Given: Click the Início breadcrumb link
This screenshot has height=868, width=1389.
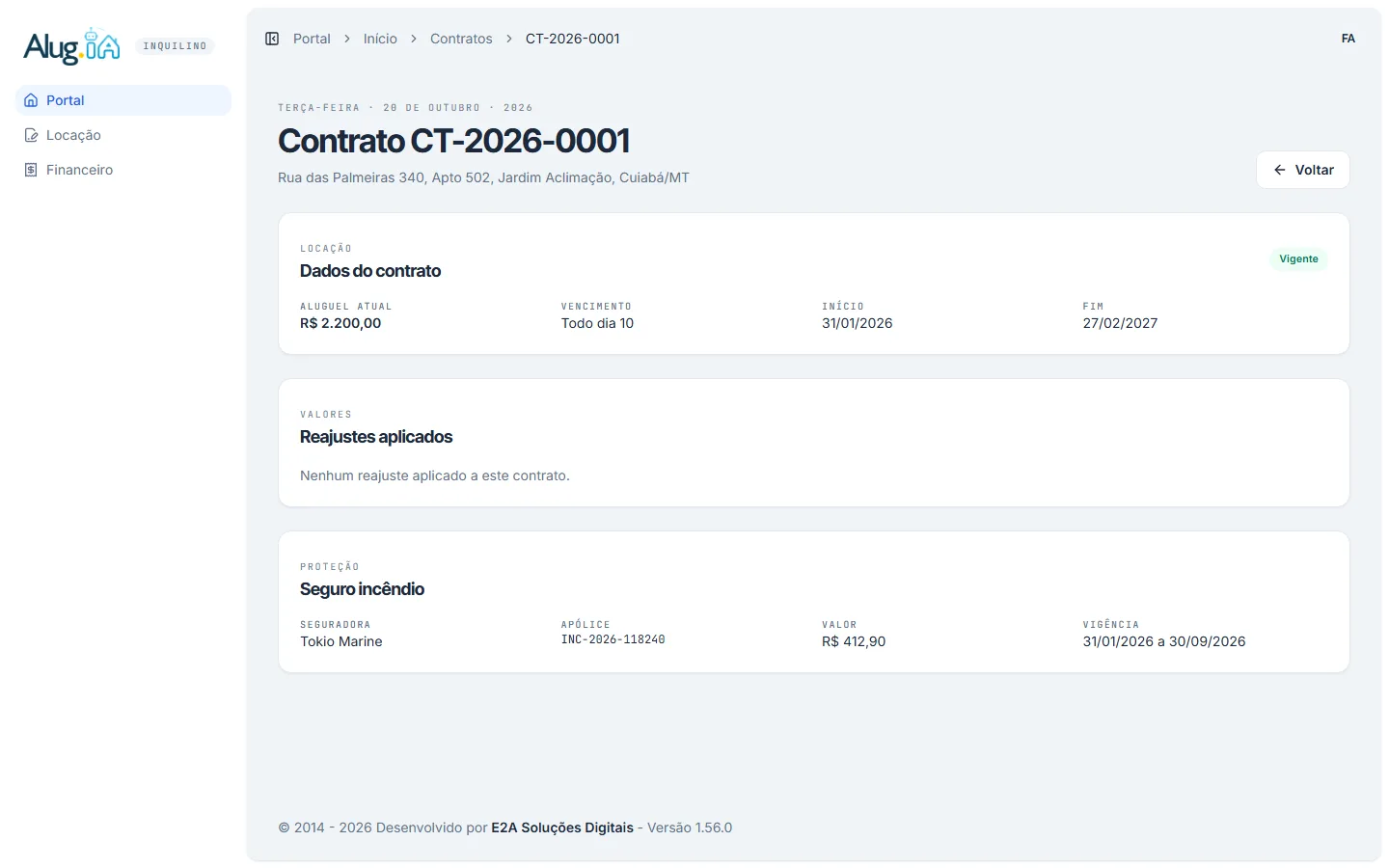Looking at the screenshot, I should (x=380, y=39).
